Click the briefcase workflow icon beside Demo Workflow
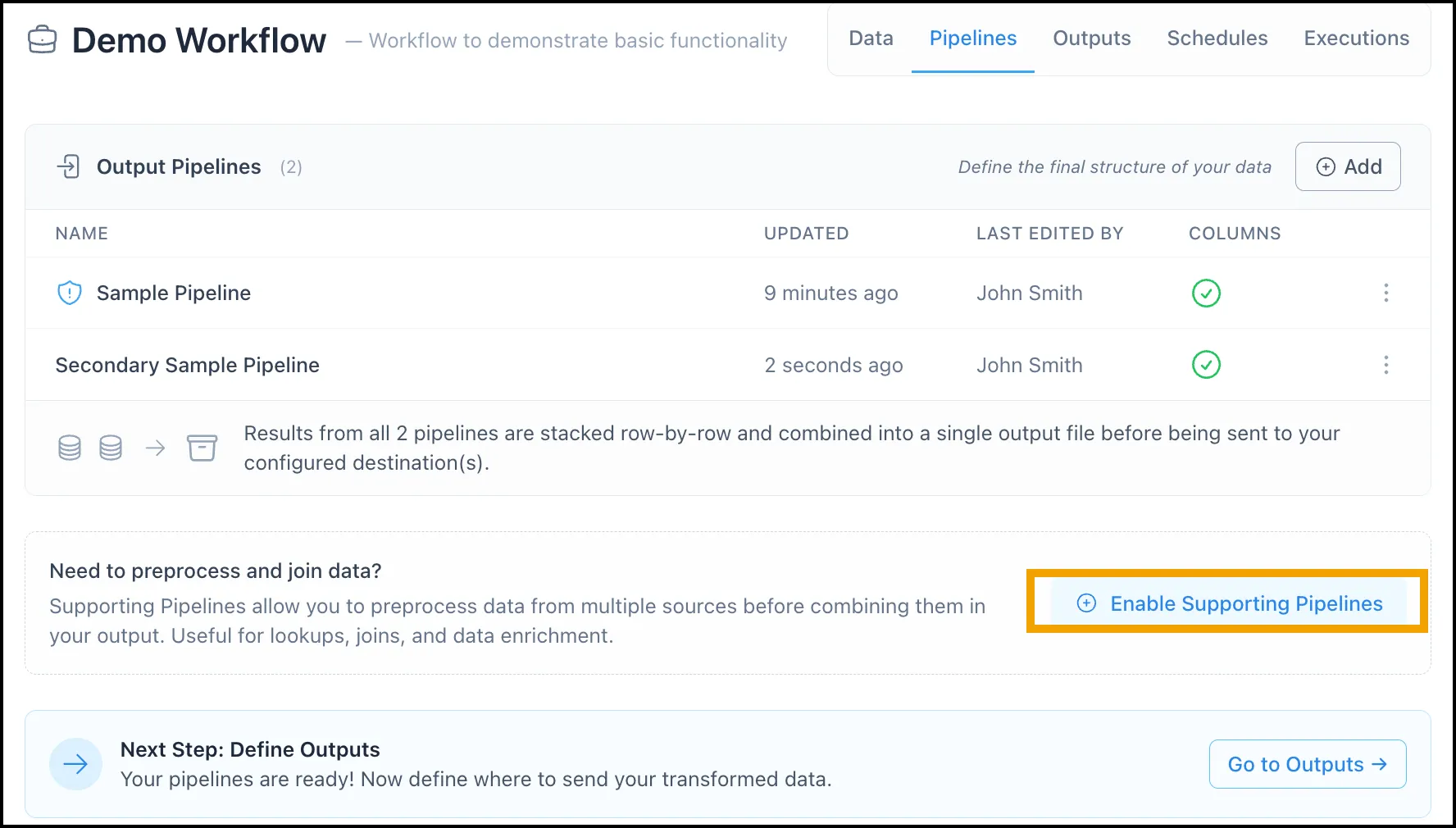The width and height of the screenshot is (1456, 828). pos(43,39)
